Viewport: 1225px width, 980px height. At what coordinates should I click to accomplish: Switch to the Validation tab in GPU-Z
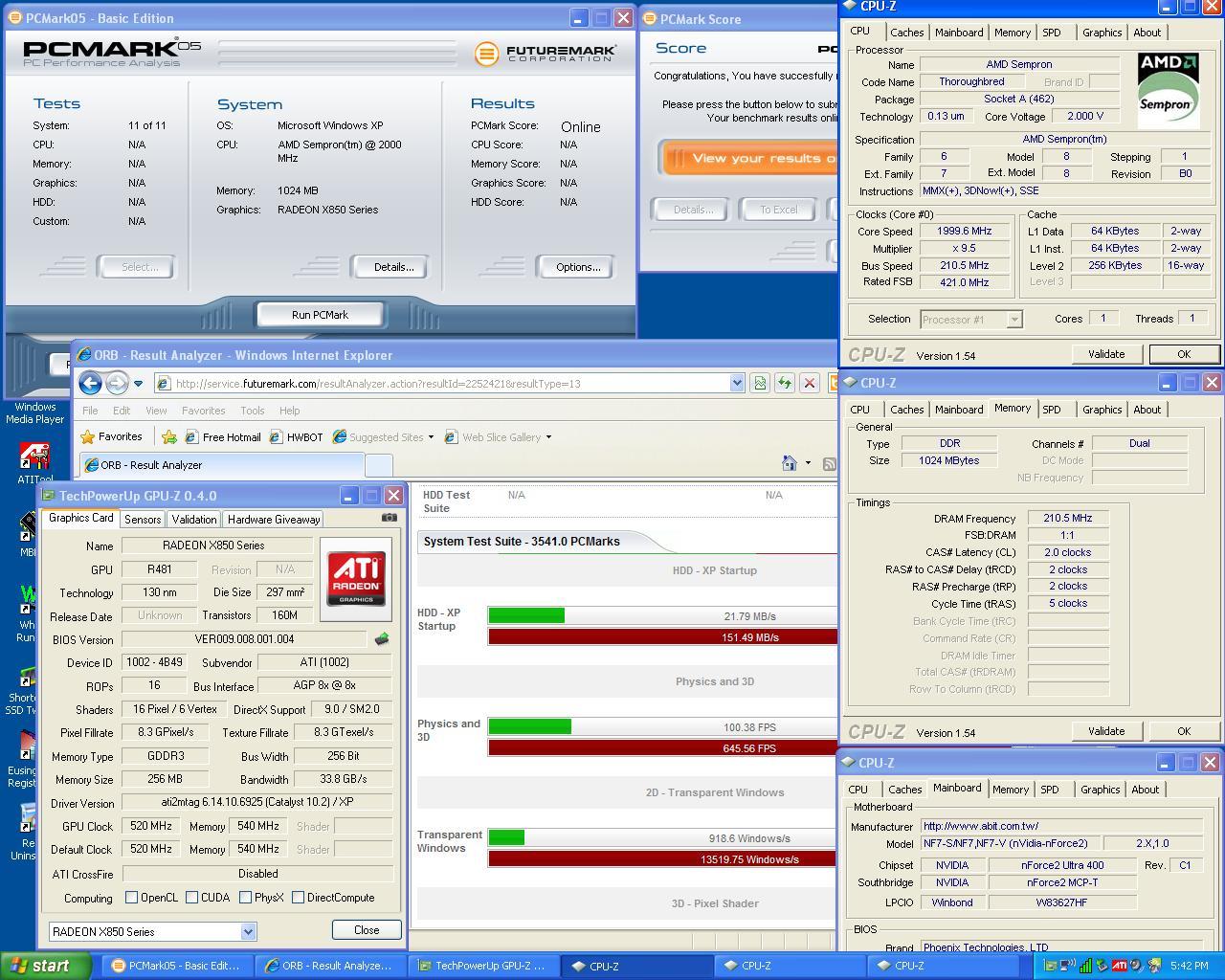coord(194,520)
